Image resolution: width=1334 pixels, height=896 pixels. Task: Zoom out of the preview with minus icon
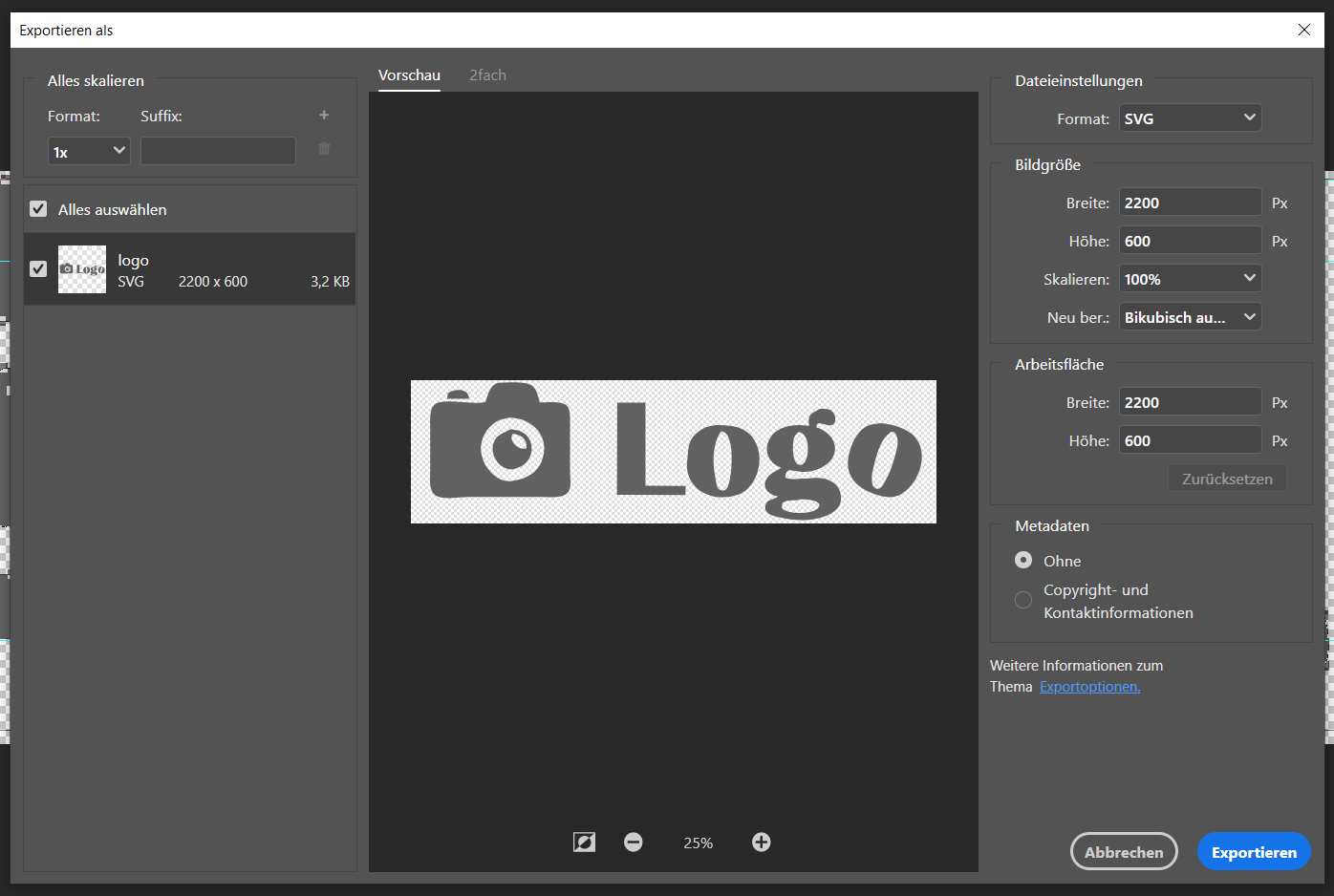[x=634, y=842]
